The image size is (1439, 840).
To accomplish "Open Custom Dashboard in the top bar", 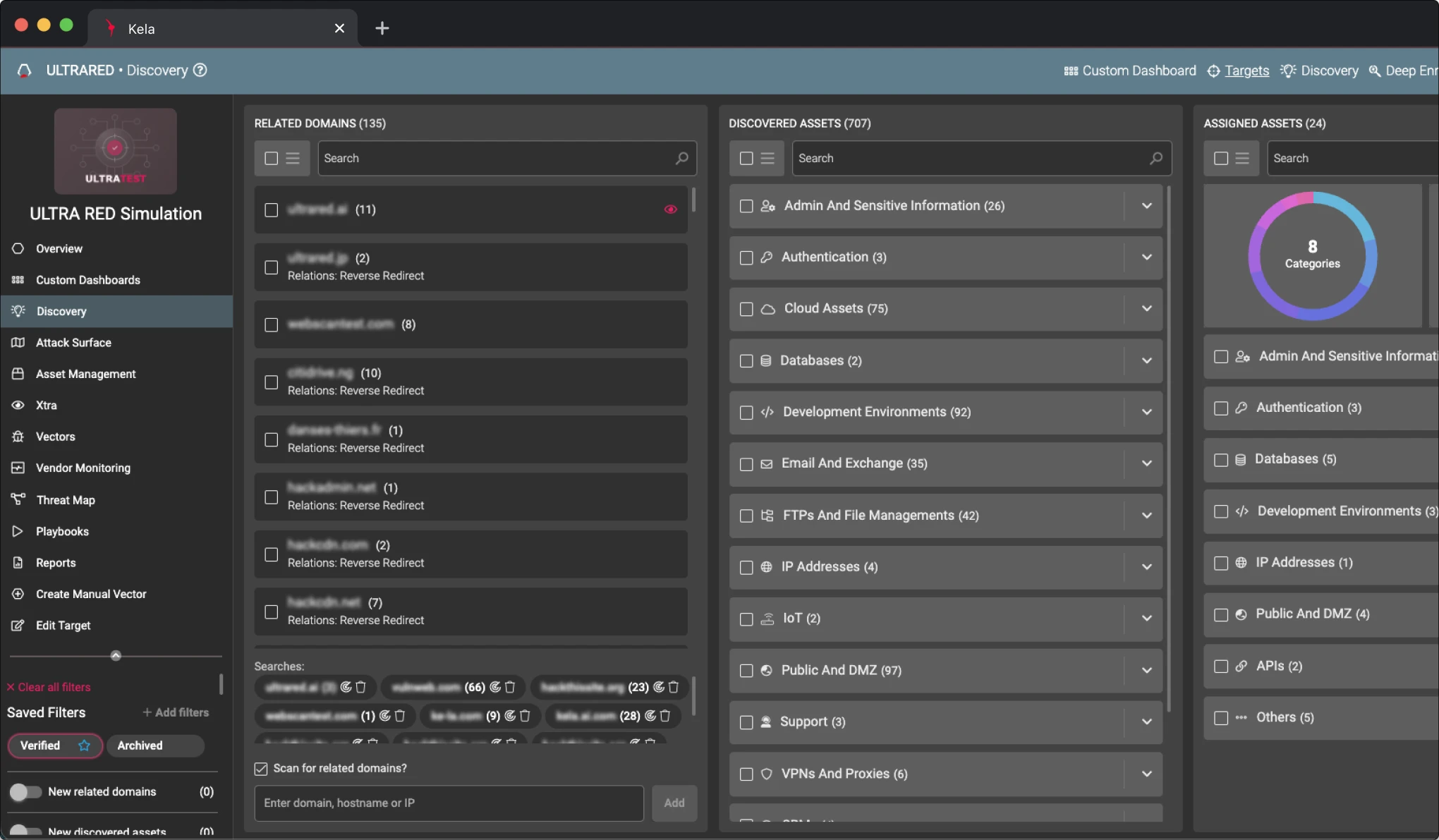I will [1130, 71].
